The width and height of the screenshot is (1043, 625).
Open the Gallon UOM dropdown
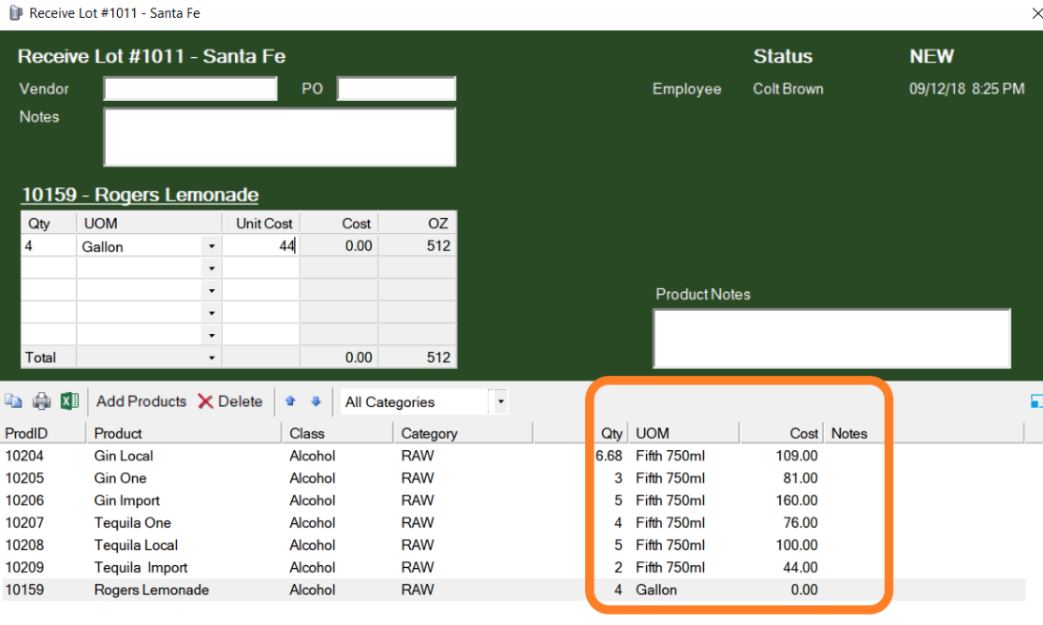tap(212, 247)
